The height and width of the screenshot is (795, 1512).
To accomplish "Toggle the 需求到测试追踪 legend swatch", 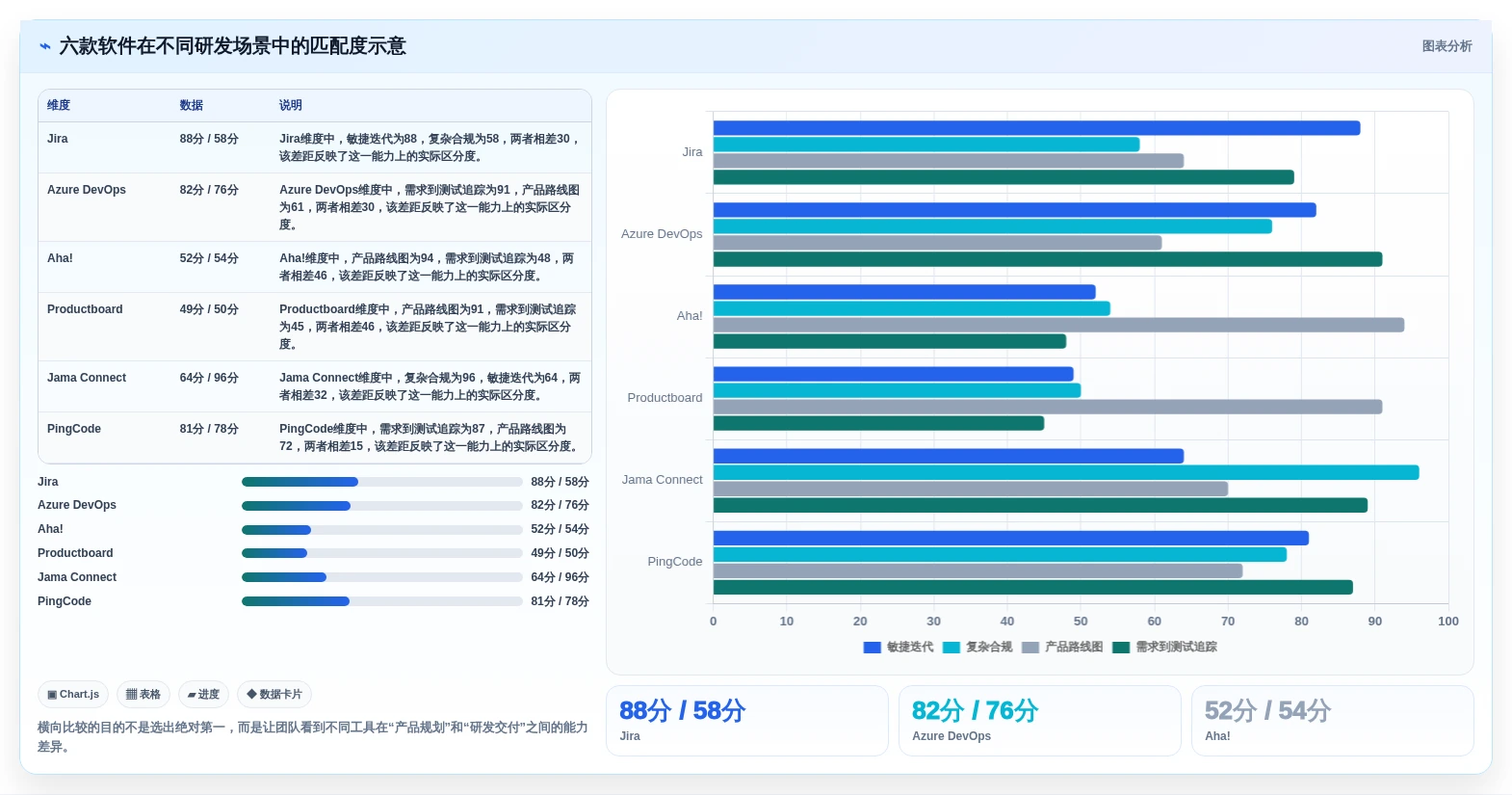I will click(x=1121, y=648).
